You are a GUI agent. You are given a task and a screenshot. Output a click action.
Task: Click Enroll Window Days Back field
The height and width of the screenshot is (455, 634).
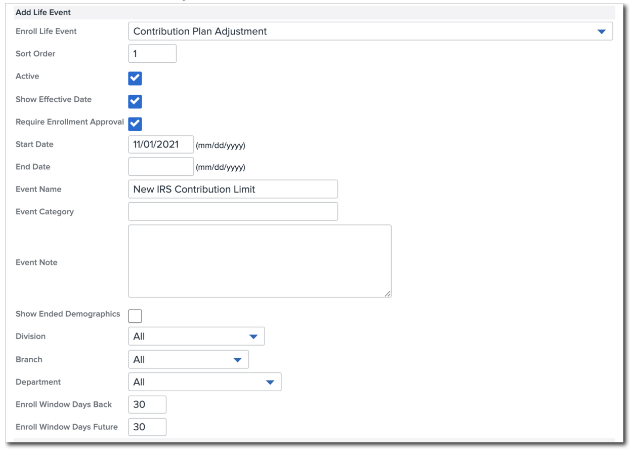click(147, 404)
